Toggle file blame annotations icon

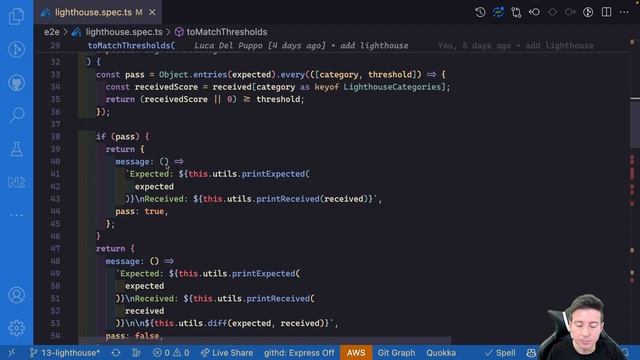pyautogui.click(x=588, y=12)
